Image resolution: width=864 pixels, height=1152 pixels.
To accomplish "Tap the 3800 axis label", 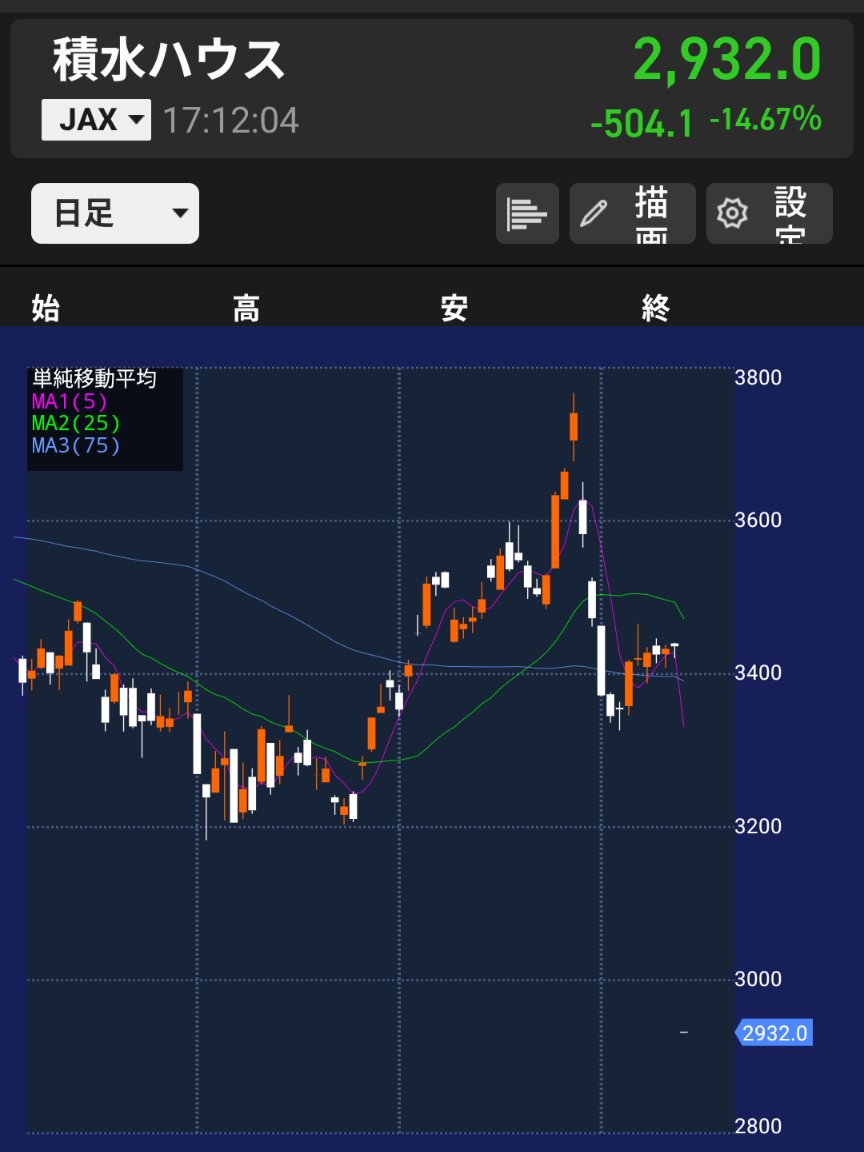I will [x=757, y=378].
